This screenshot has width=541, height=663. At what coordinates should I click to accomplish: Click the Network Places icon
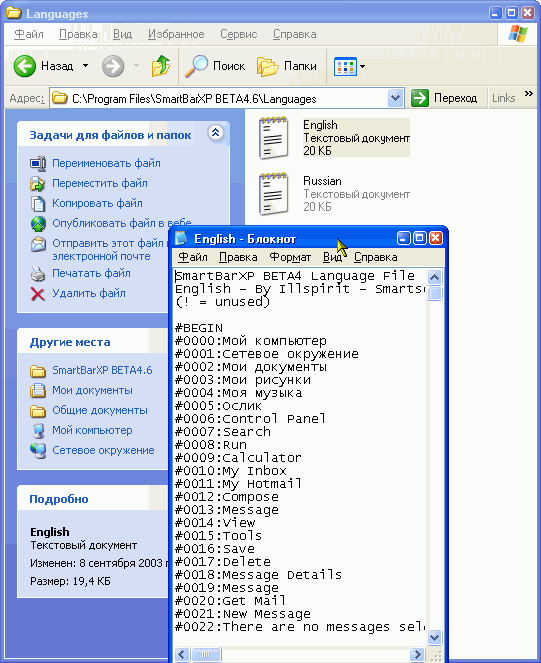click(x=38, y=451)
